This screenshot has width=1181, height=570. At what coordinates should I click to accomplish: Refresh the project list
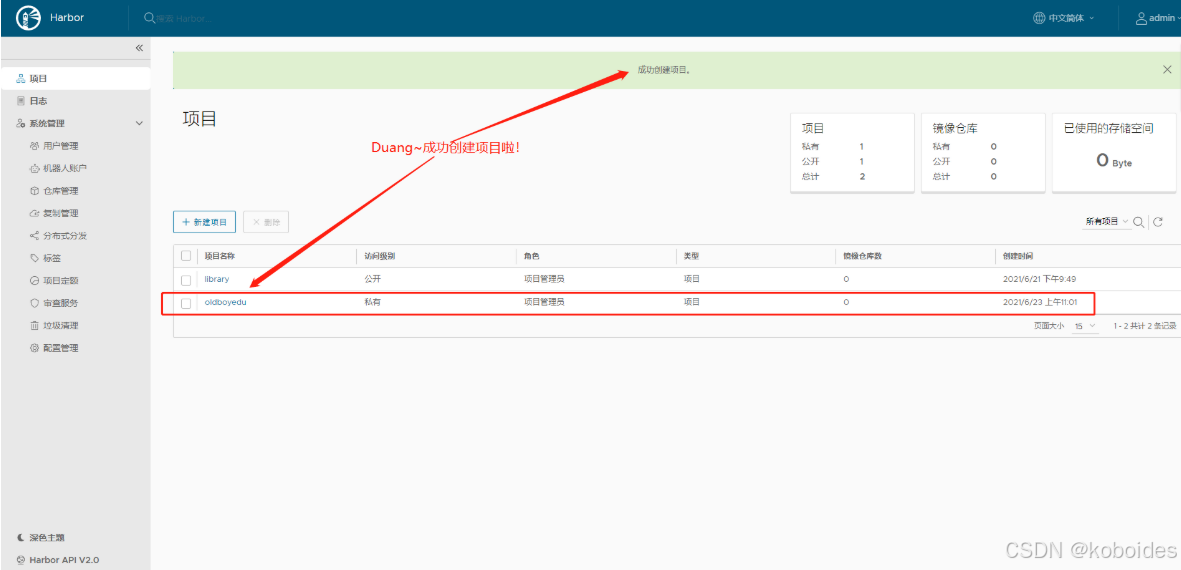click(1158, 221)
